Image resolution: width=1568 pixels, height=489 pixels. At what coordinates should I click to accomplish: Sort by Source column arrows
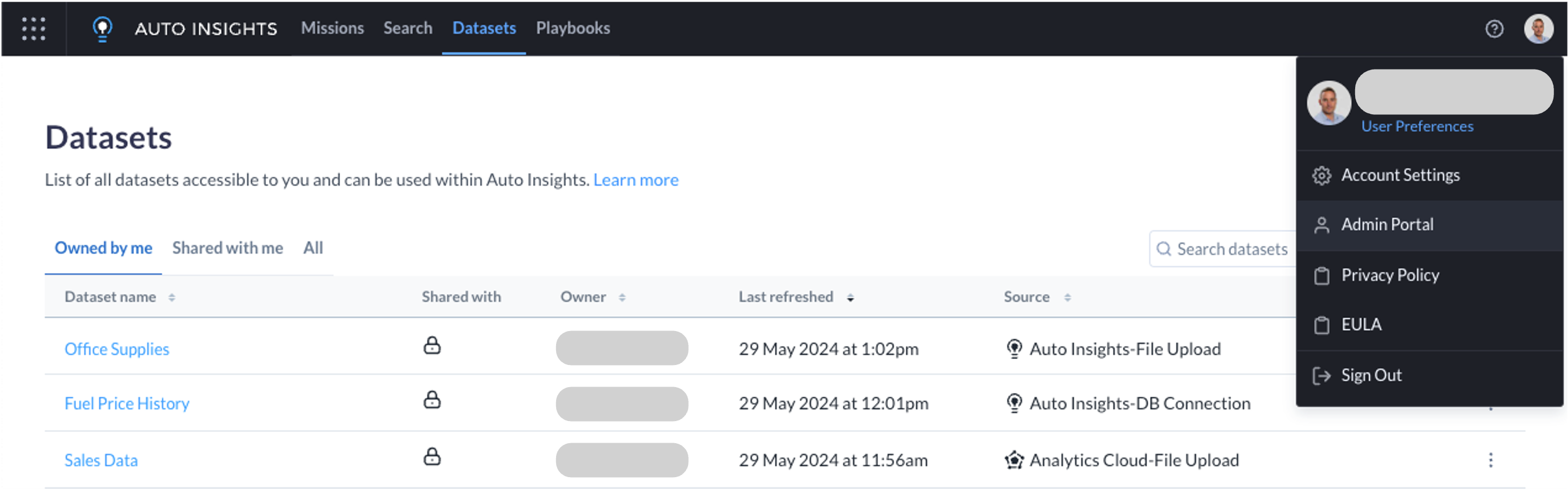[x=1067, y=297]
